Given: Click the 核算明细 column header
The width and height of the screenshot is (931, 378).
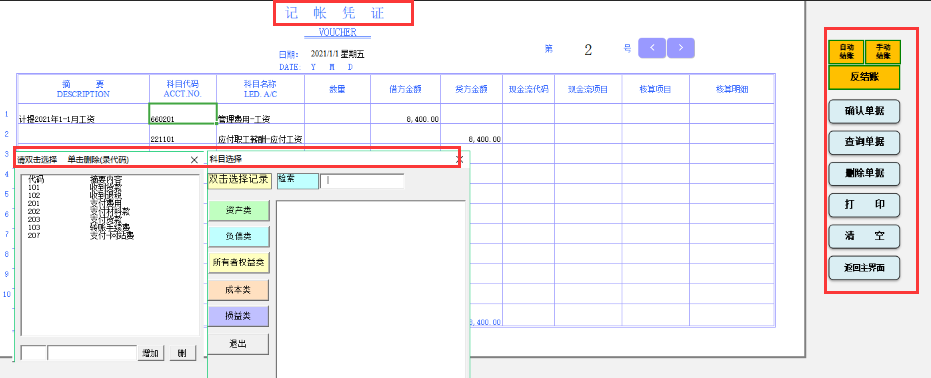Looking at the screenshot, I should (x=732, y=89).
